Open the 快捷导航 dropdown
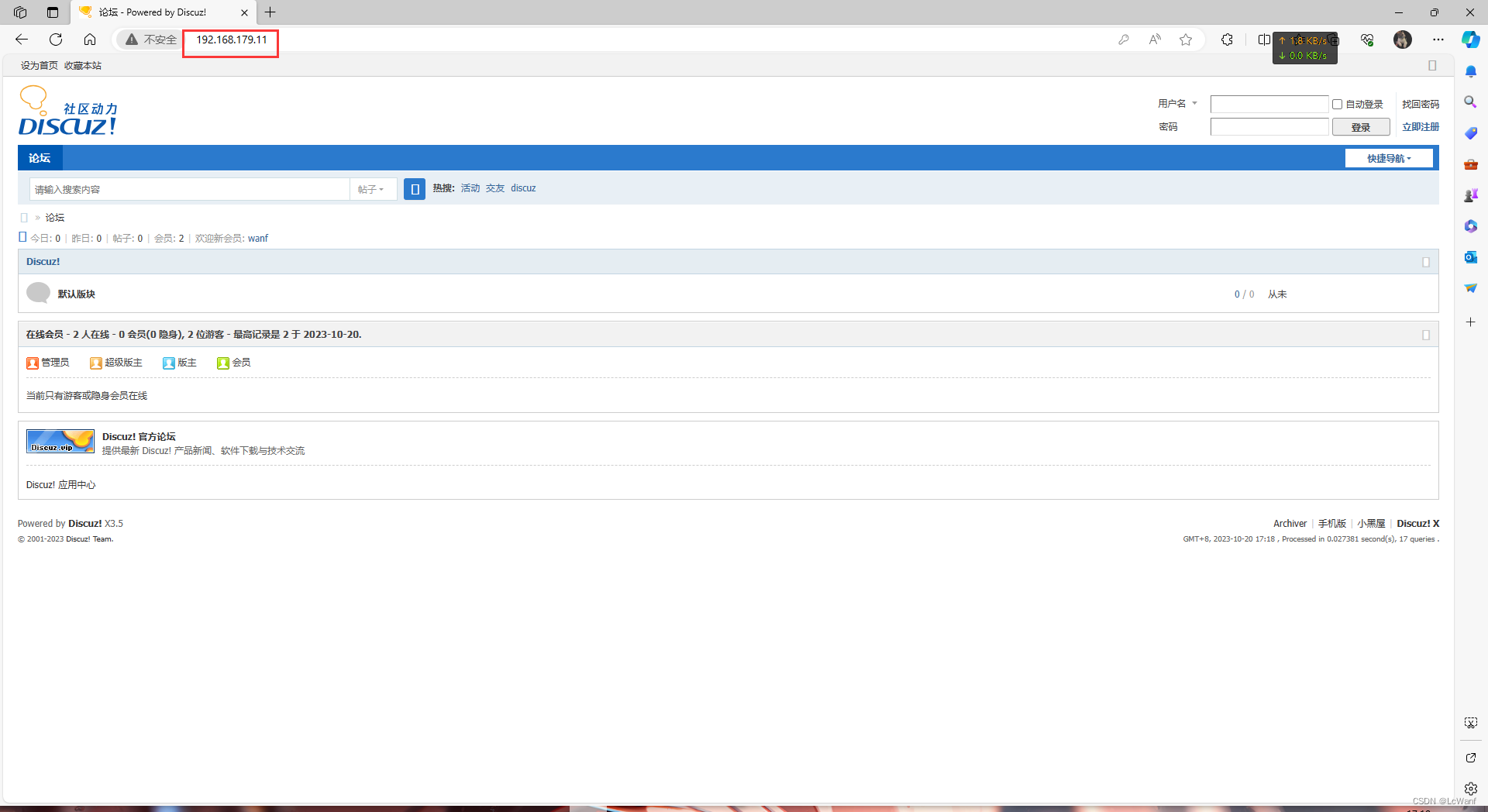Image resolution: width=1488 pixels, height=812 pixels. coord(1389,159)
